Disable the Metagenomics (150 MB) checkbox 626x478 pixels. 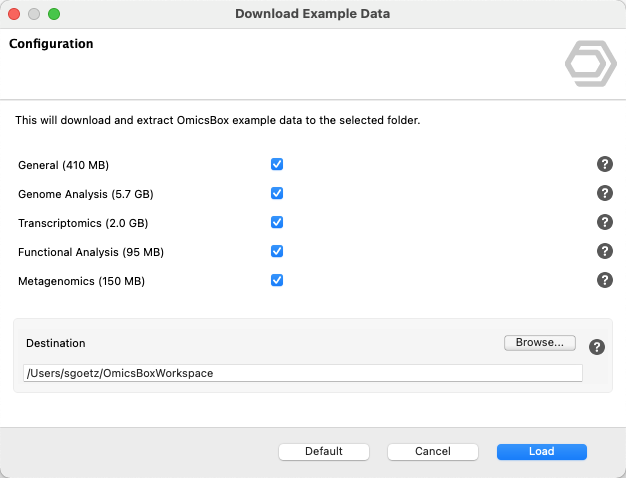tap(277, 280)
